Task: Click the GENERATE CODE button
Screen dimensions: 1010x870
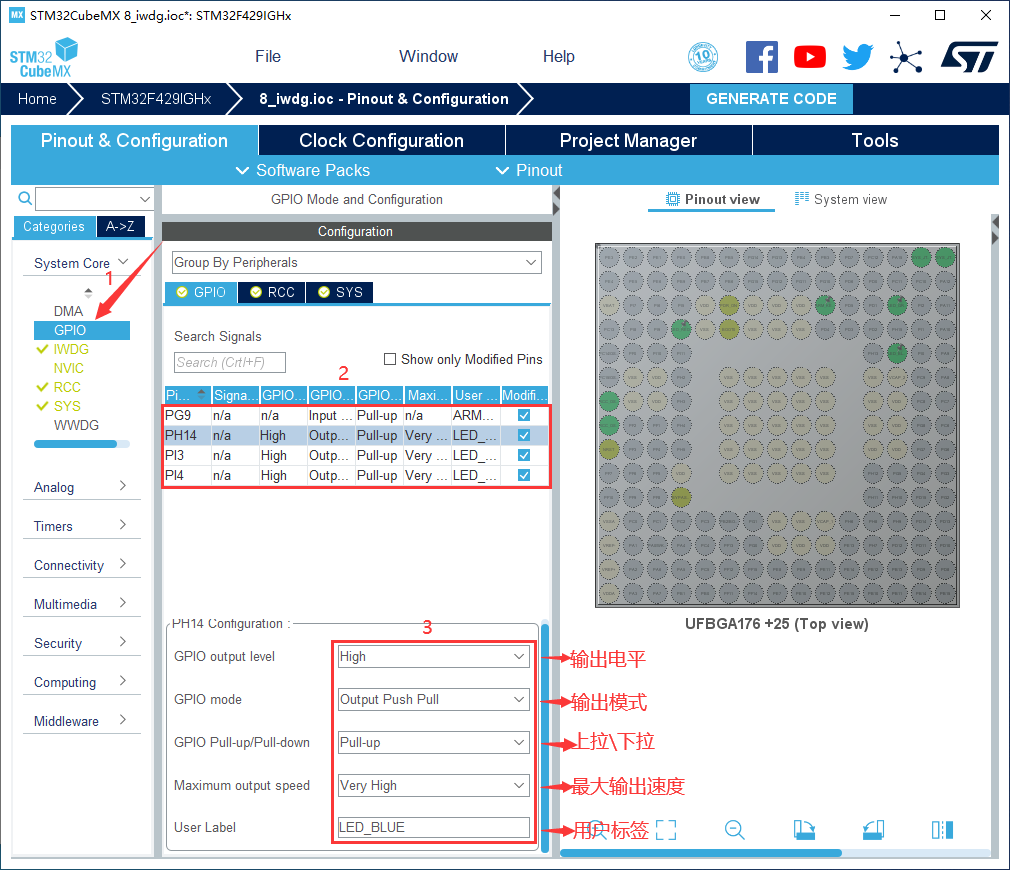Action: [x=771, y=99]
